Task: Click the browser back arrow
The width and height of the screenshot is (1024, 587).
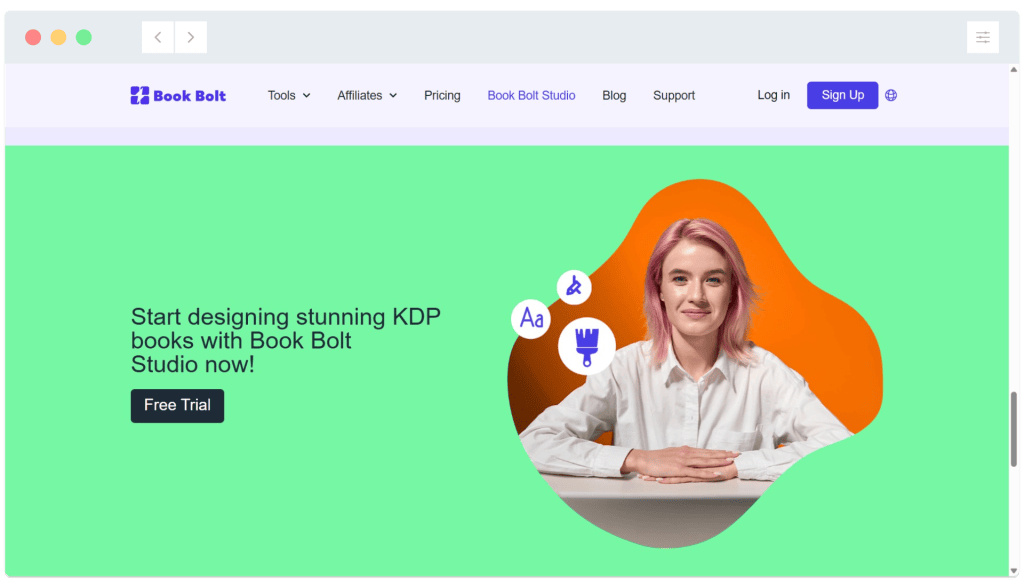Action: (x=158, y=37)
